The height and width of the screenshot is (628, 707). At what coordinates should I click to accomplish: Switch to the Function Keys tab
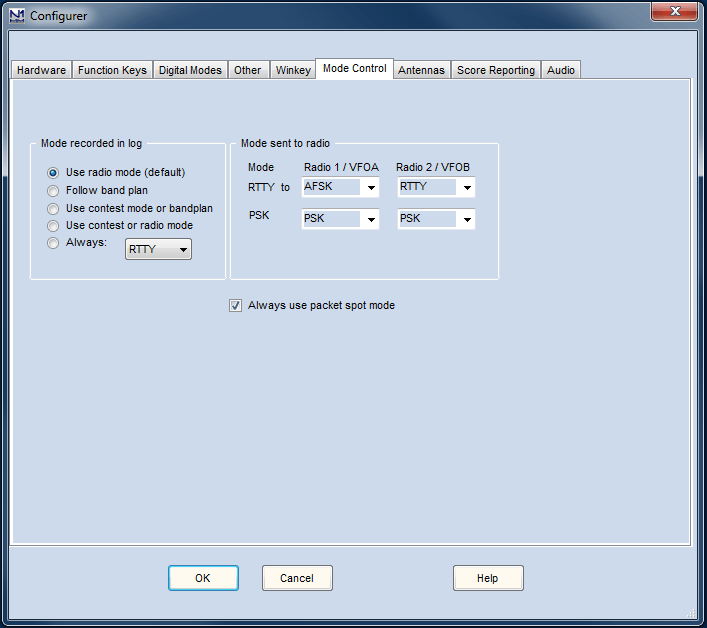(x=112, y=70)
